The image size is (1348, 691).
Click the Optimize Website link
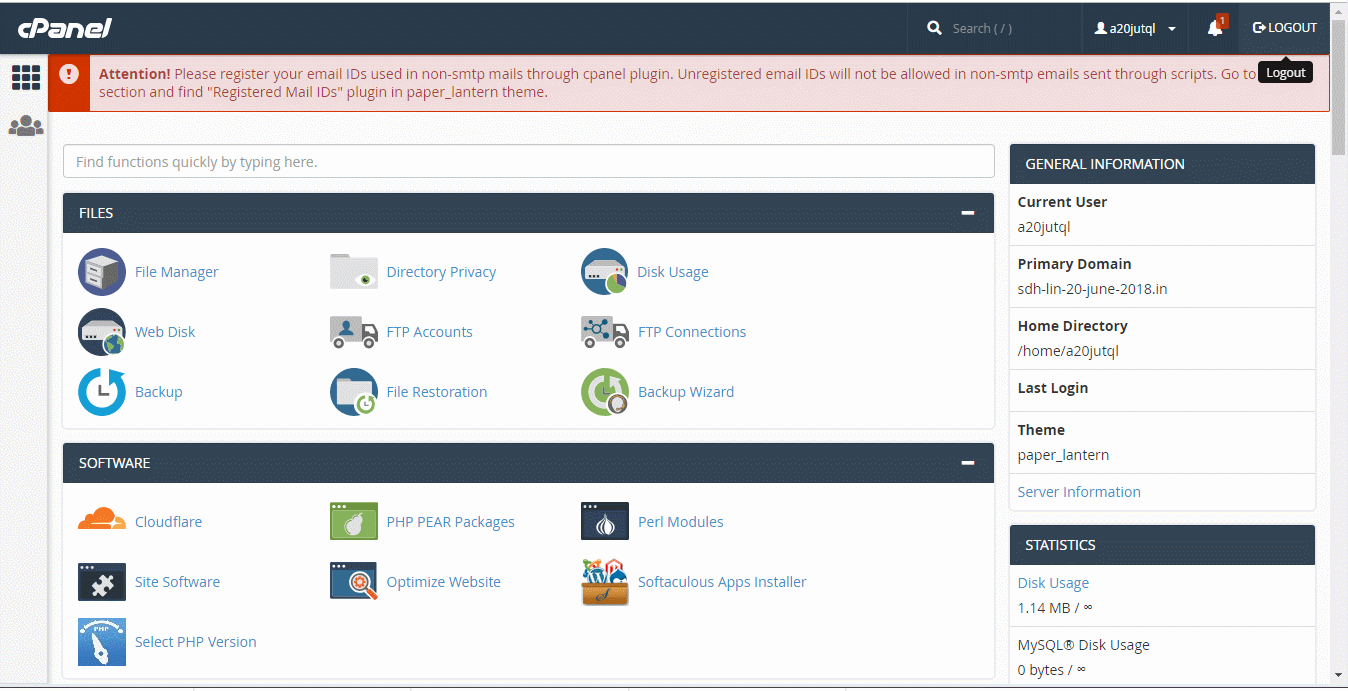click(443, 582)
